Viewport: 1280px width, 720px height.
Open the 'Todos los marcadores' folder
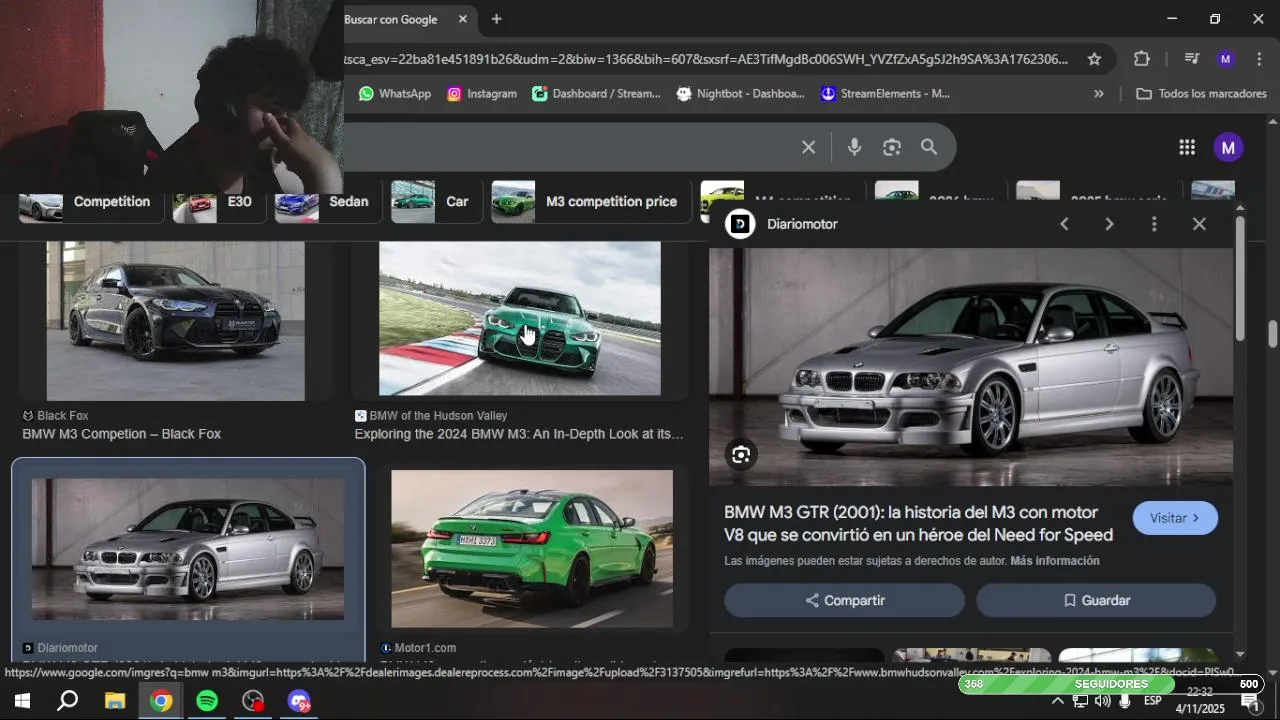pyautogui.click(x=1202, y=93)
